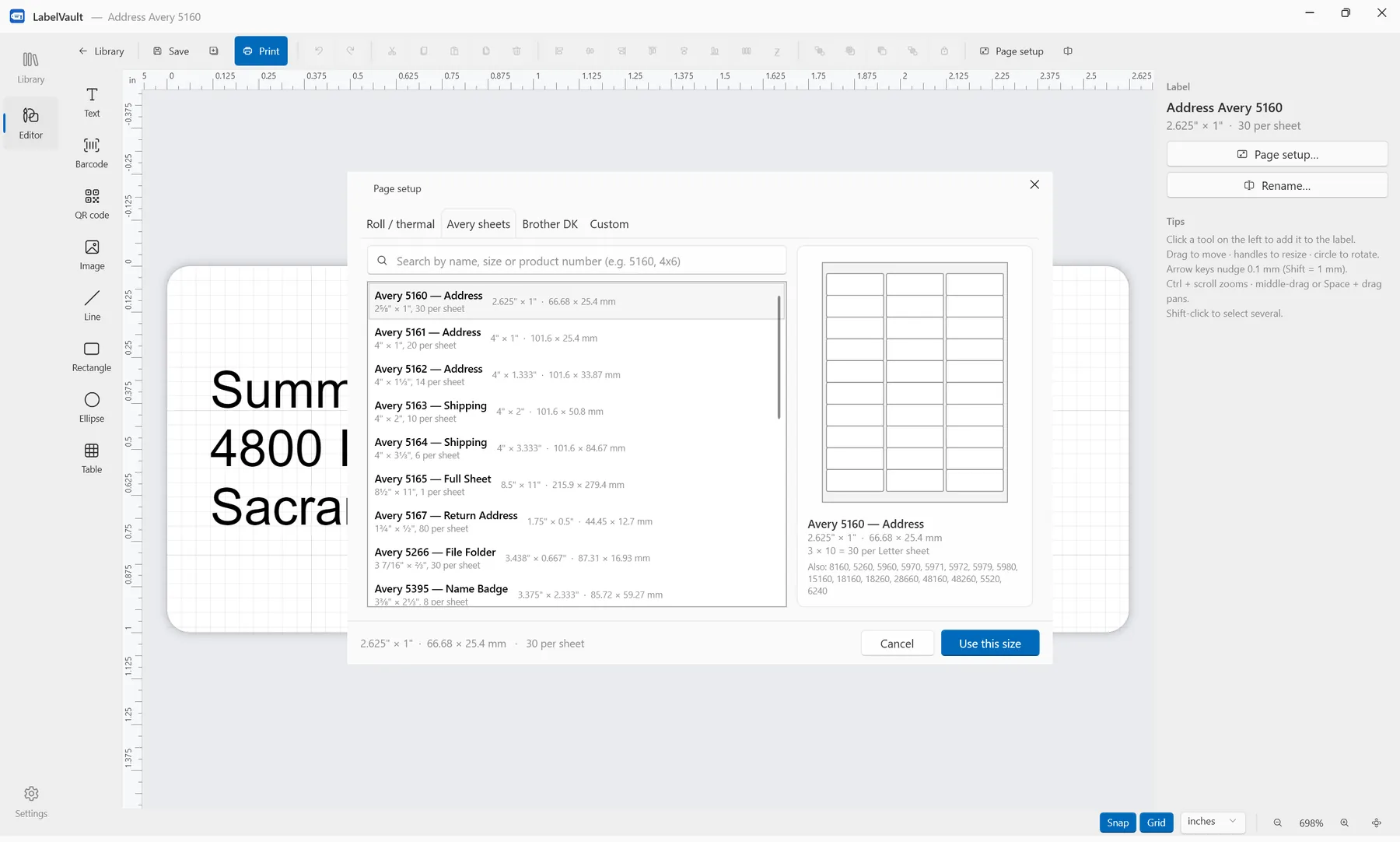Switch to the Brother DK tab
1400x842 pixels.
point(550,224)
